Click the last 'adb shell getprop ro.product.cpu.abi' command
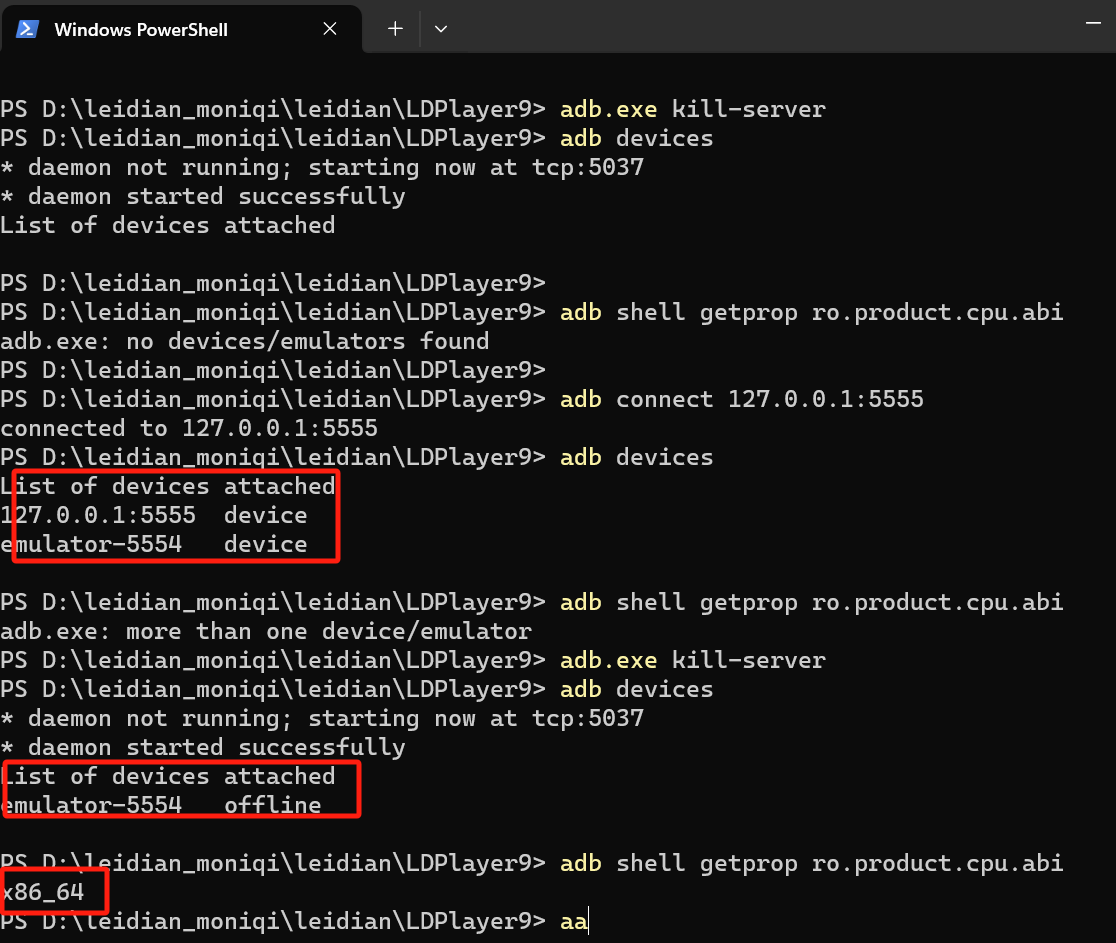 [811, 863]
